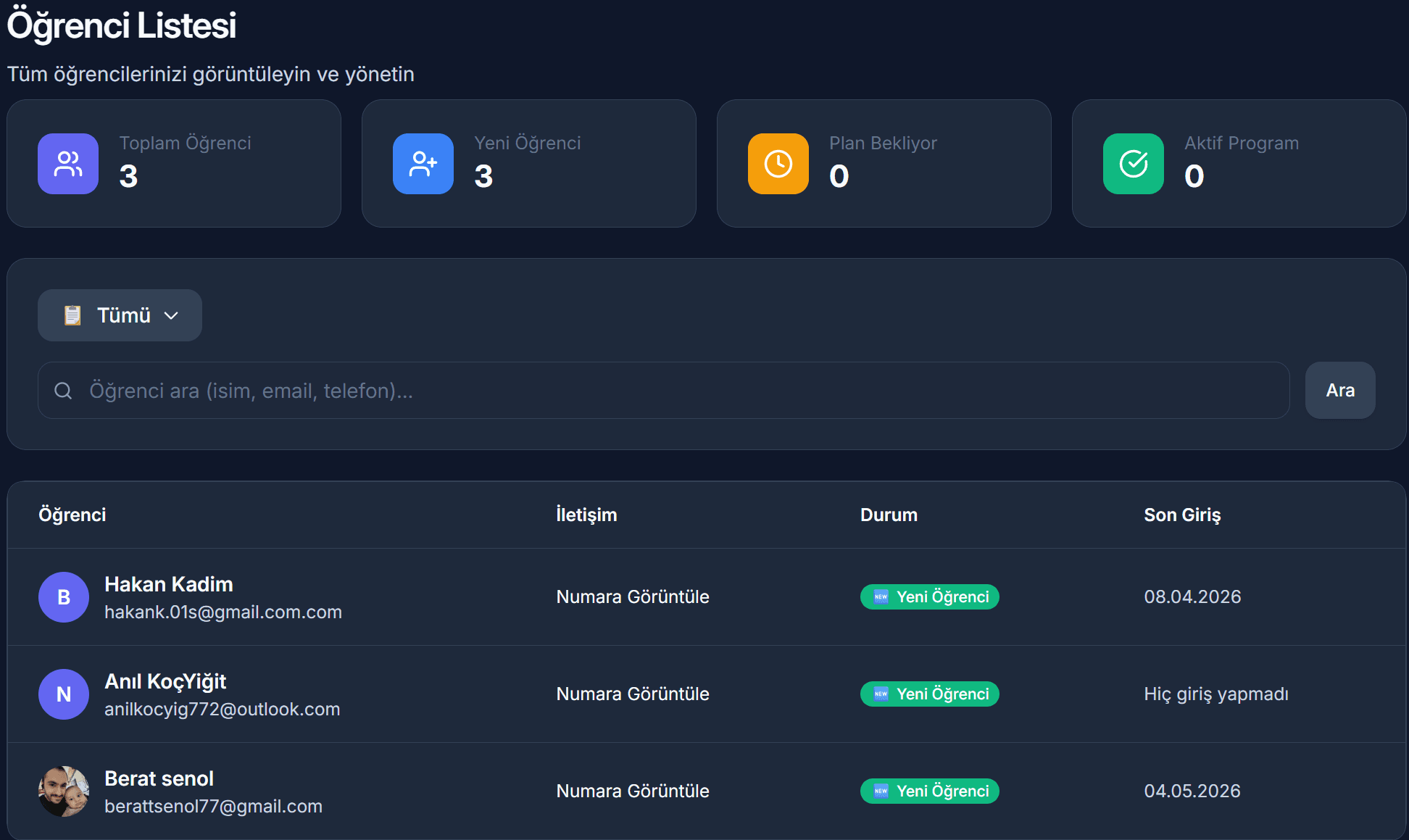Viewport: 1409px width, 840px height.
Task: Open the Tümü filter dropdown
Action: 120,315
